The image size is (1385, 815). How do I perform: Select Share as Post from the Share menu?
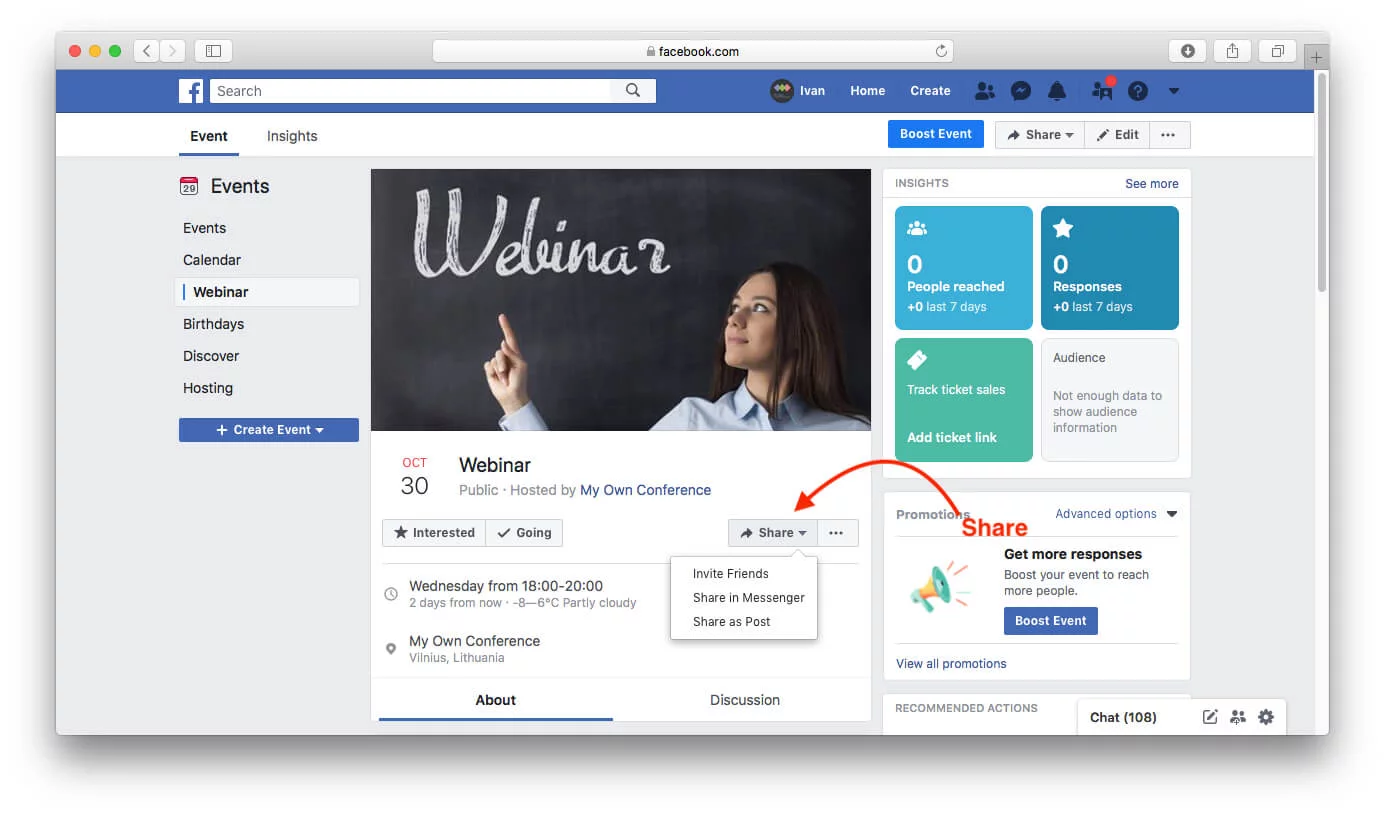point(731,621)
